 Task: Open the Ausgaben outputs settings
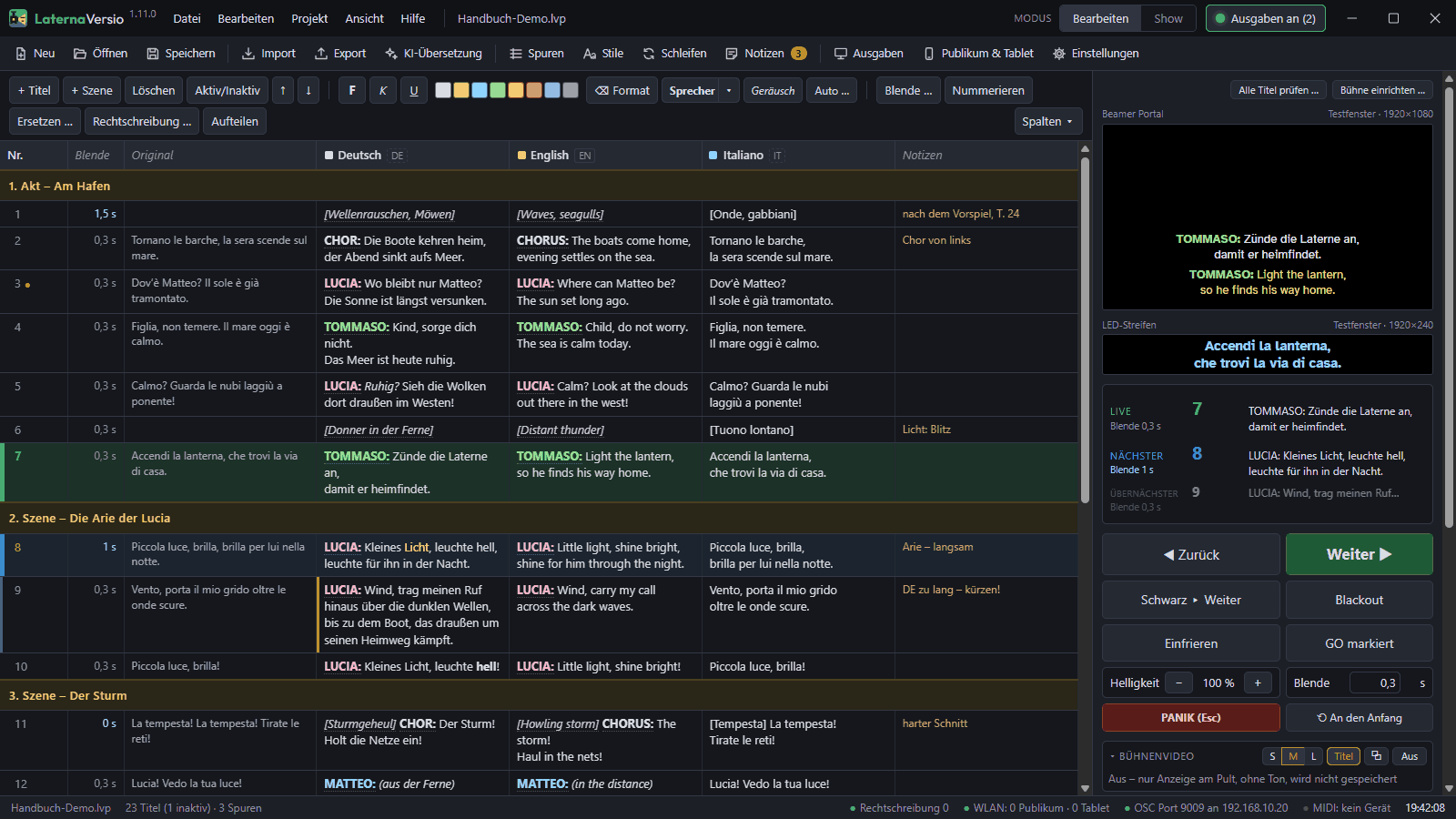[x=869, y=54]
